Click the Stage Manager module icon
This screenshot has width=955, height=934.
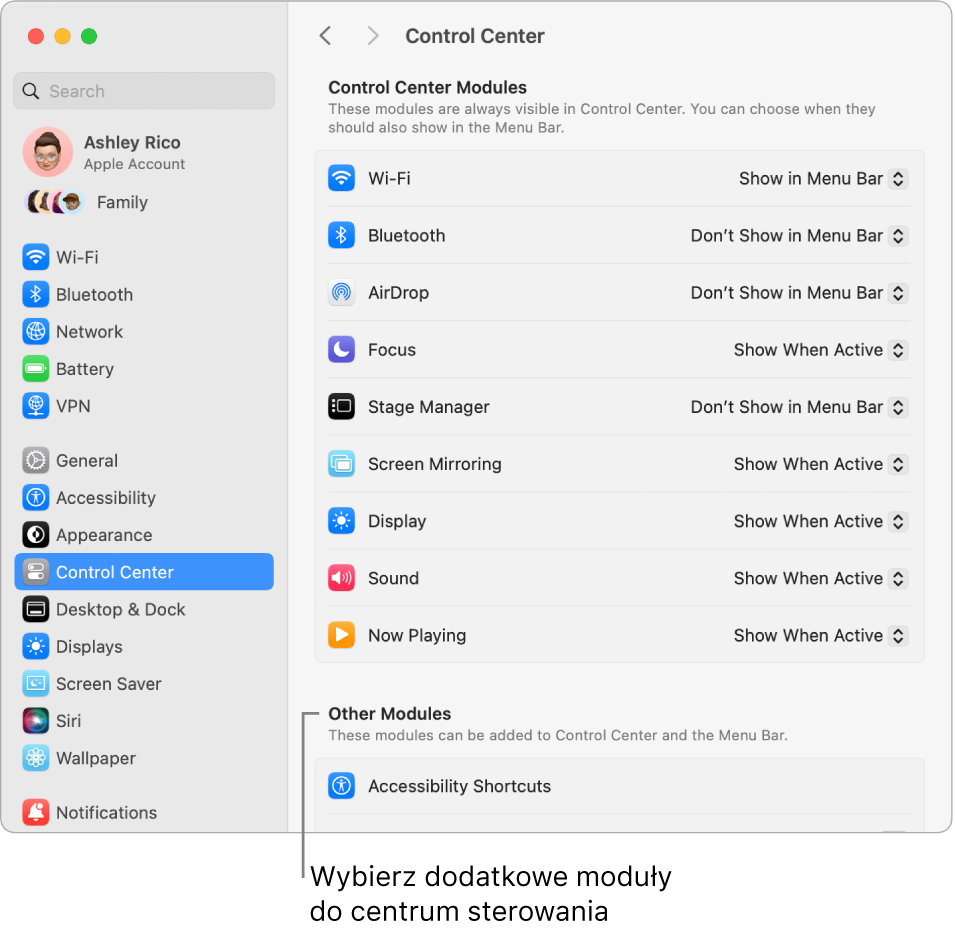point(342,406)
